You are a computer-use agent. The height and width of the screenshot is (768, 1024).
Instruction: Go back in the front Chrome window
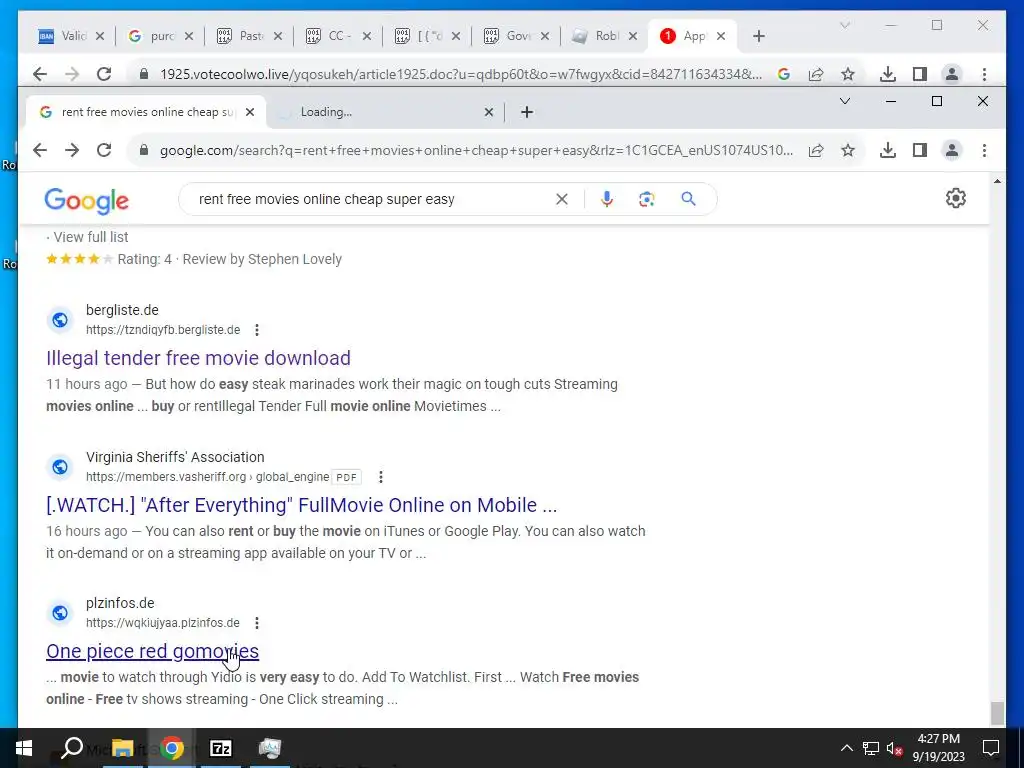point(40,150)
